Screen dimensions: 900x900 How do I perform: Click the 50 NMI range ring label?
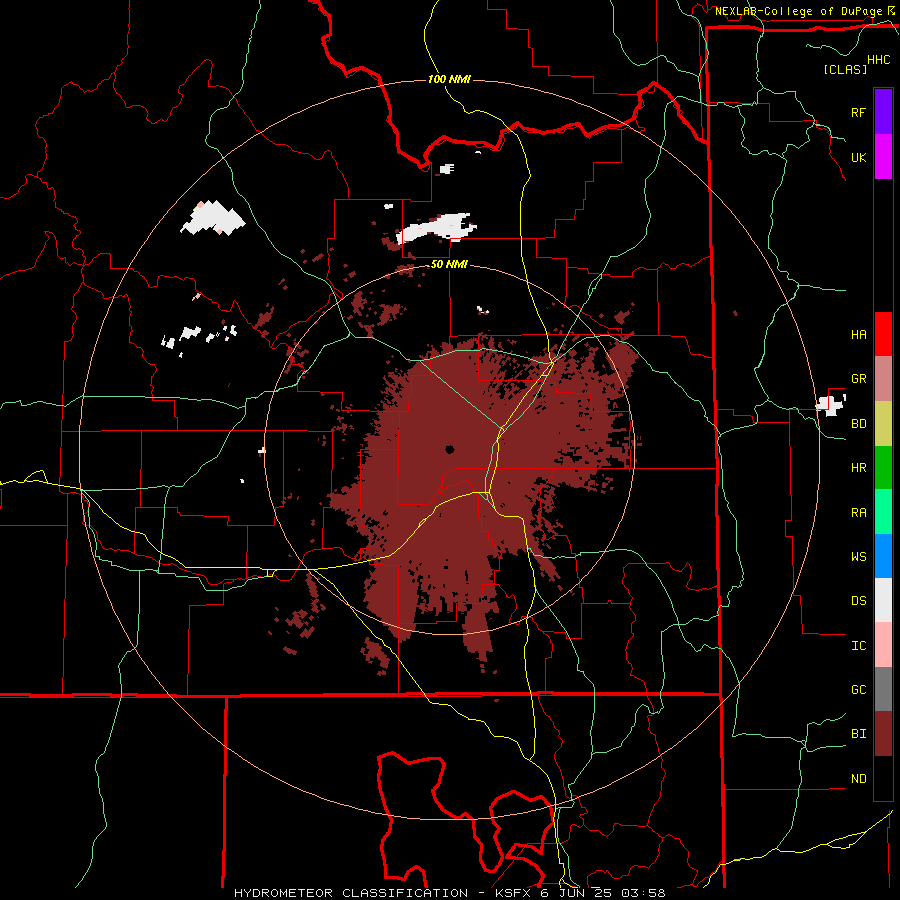point(449,264)
